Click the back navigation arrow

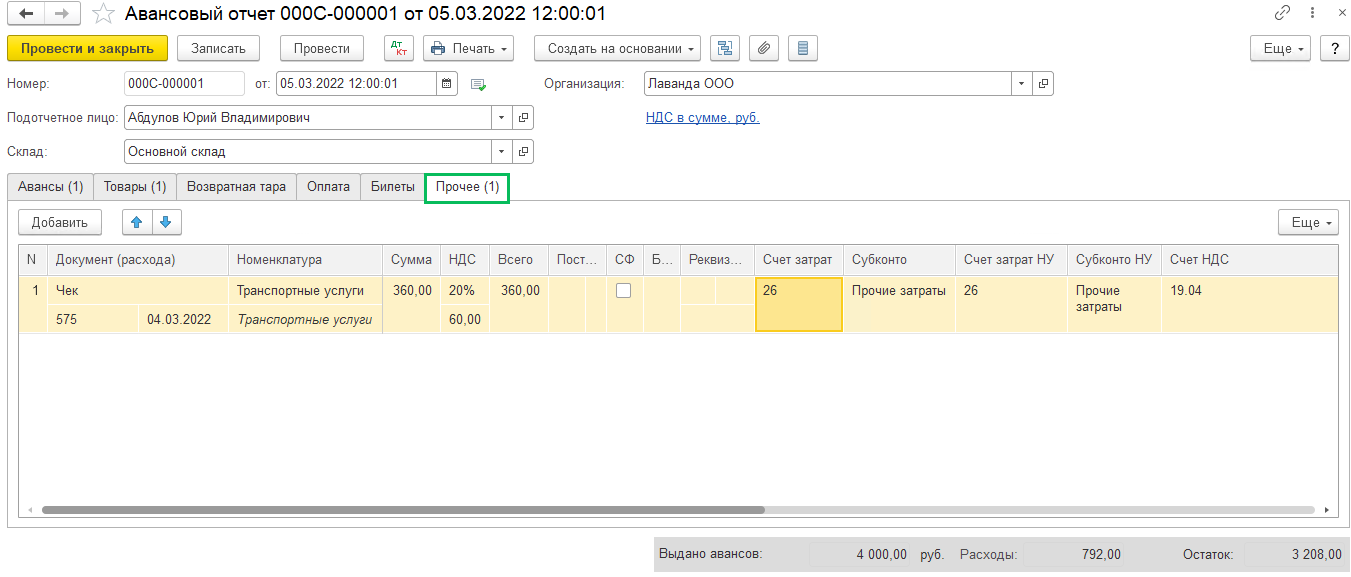26,14
